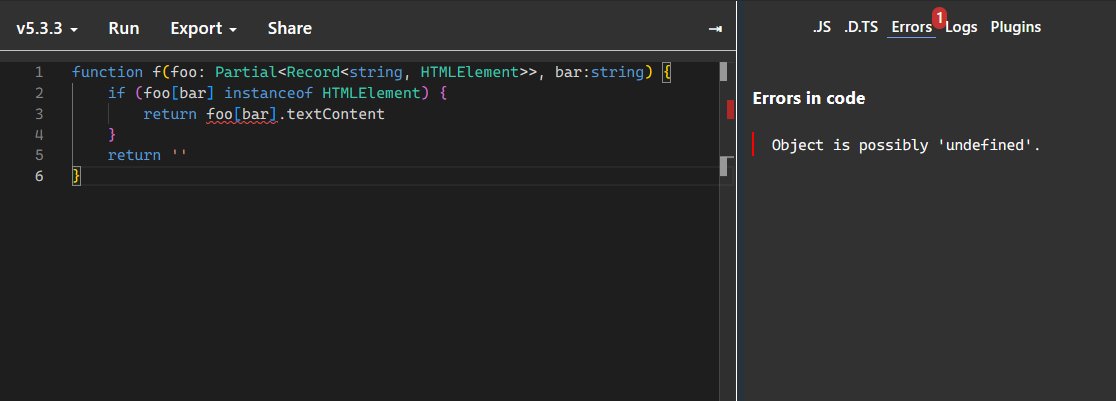
Task: Click line number 6 in the gutter
Action: (x=39, y=176)
